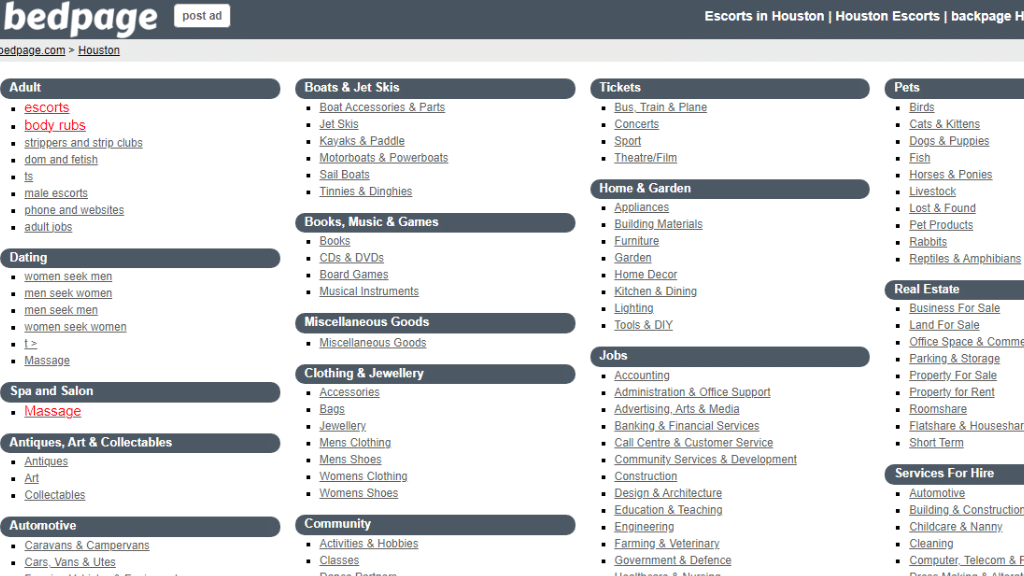Open the Birds link under Pets
This screenshot has height=576, width=1024.
[x=921, y=107]
